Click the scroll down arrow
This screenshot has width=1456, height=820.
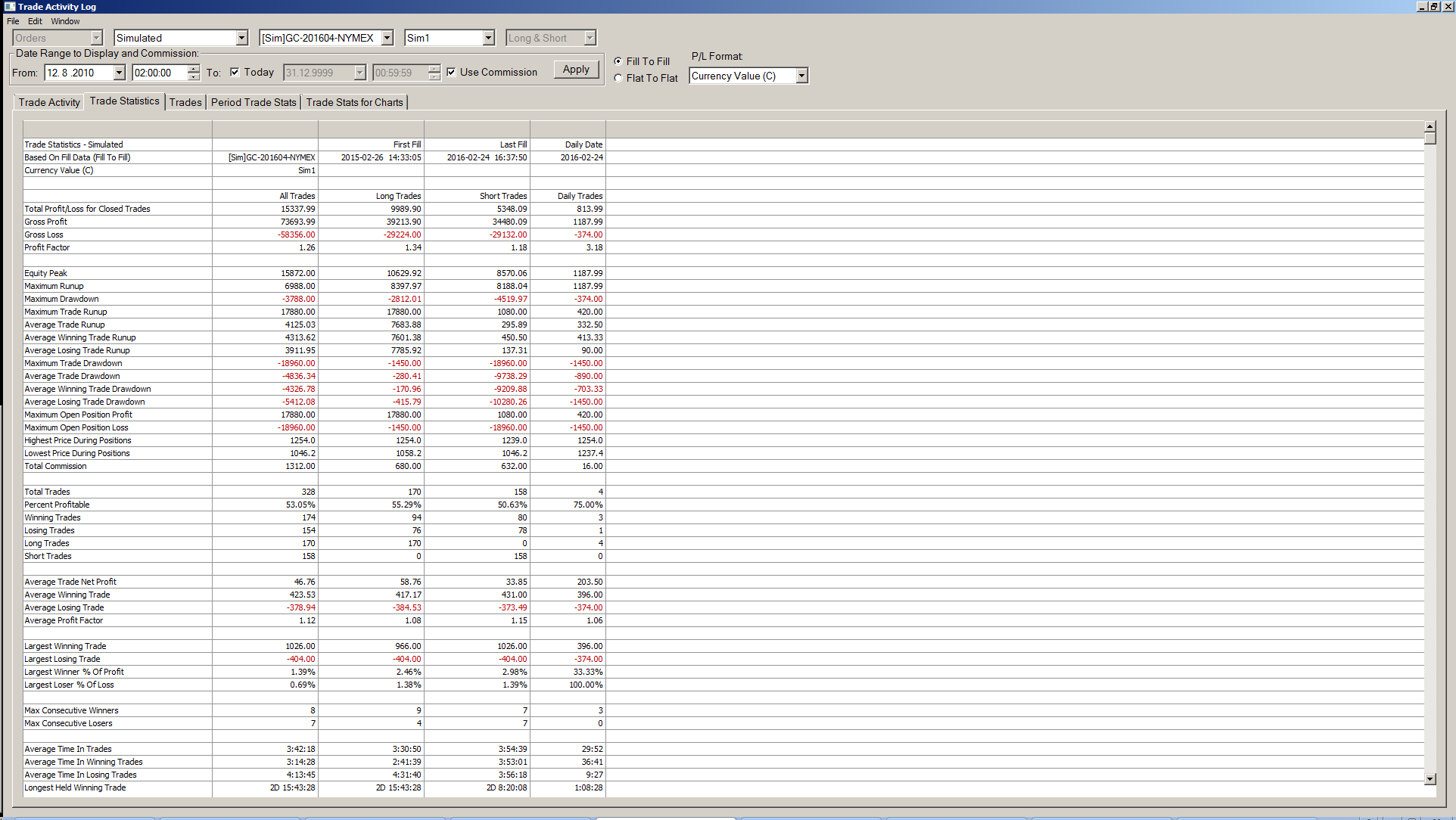pos(1430,779)
